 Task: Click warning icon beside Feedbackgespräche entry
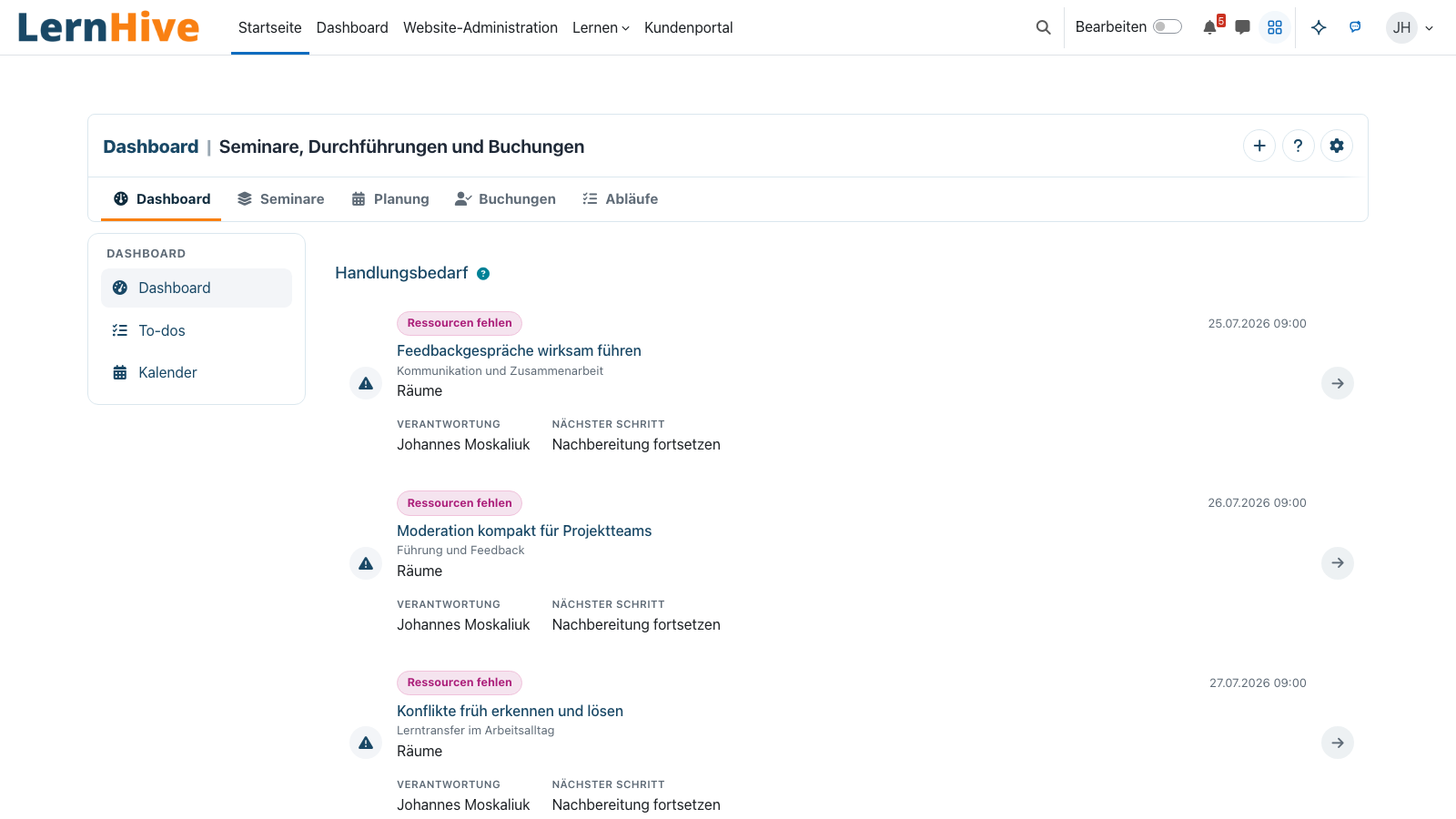coord(366,383)
